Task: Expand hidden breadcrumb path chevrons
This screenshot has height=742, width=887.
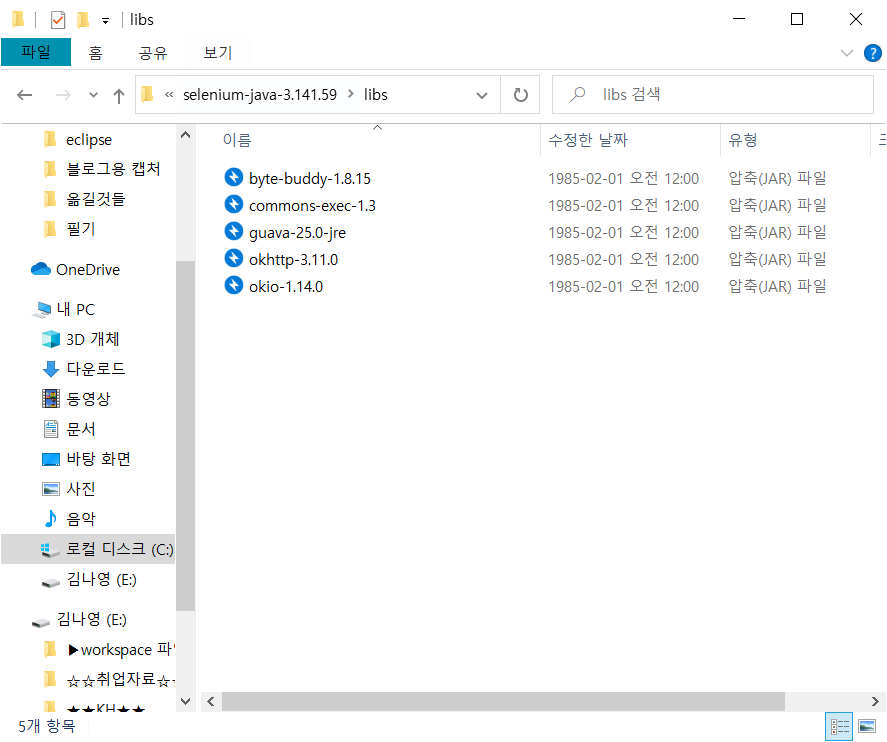Action: (169, 94)
